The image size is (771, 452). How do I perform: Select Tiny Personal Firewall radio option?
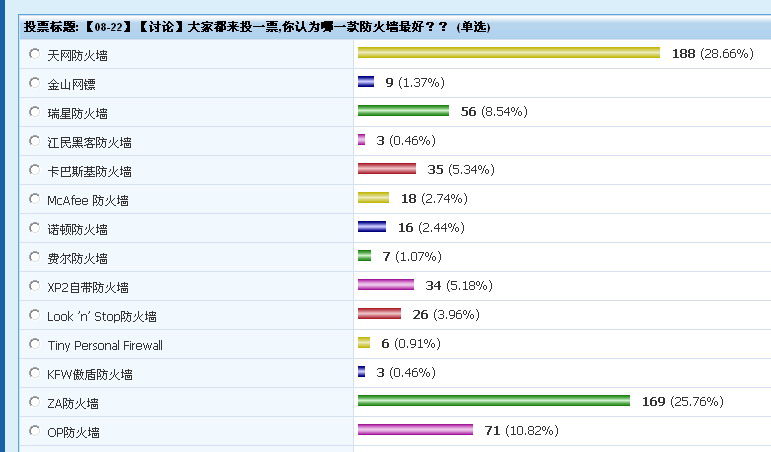35,344
